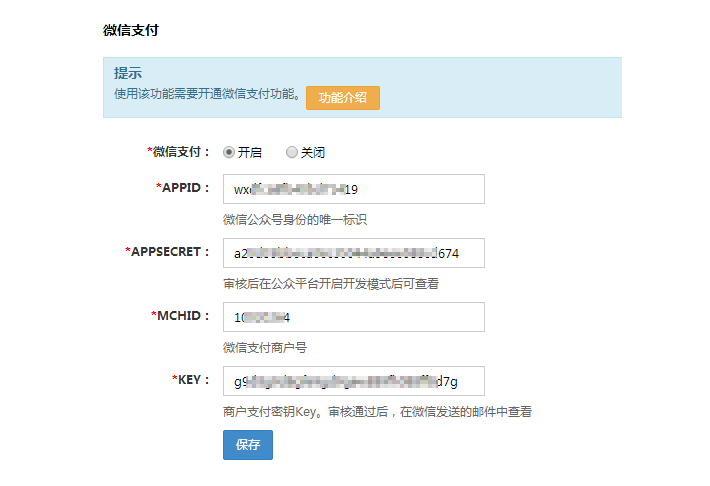
Task: Select the 开启 radio button
Action: 229,153
